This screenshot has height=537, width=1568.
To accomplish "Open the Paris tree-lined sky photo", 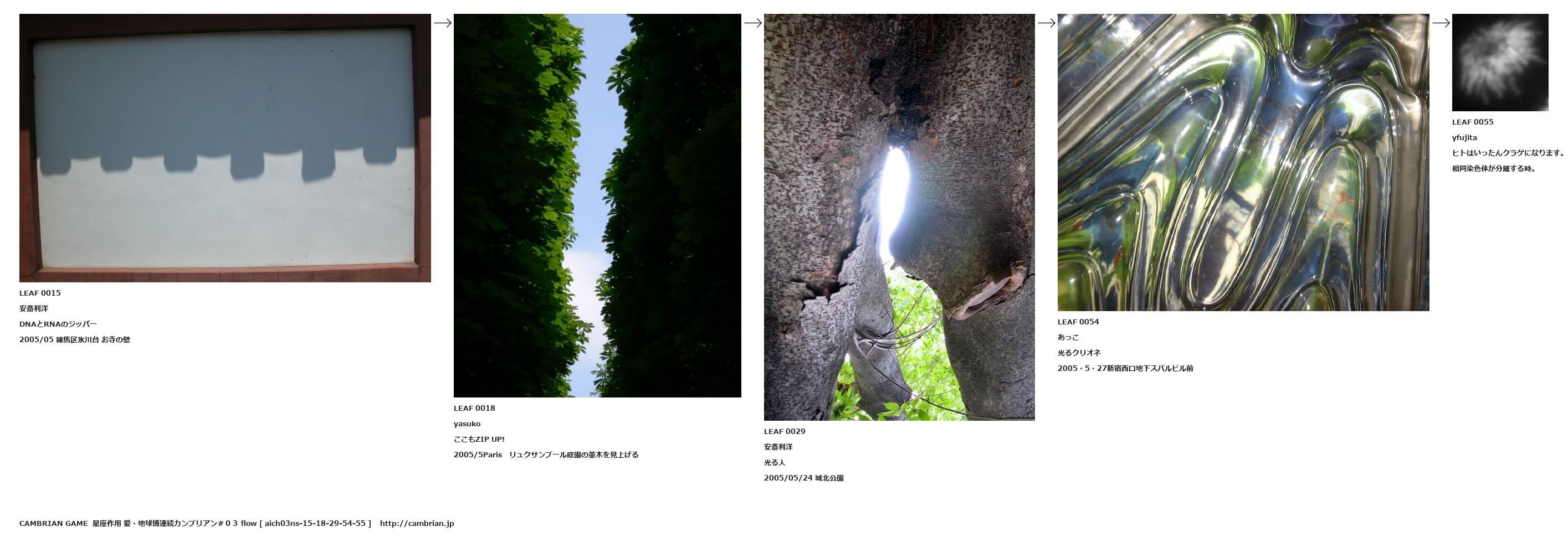I will coord(597,205).
